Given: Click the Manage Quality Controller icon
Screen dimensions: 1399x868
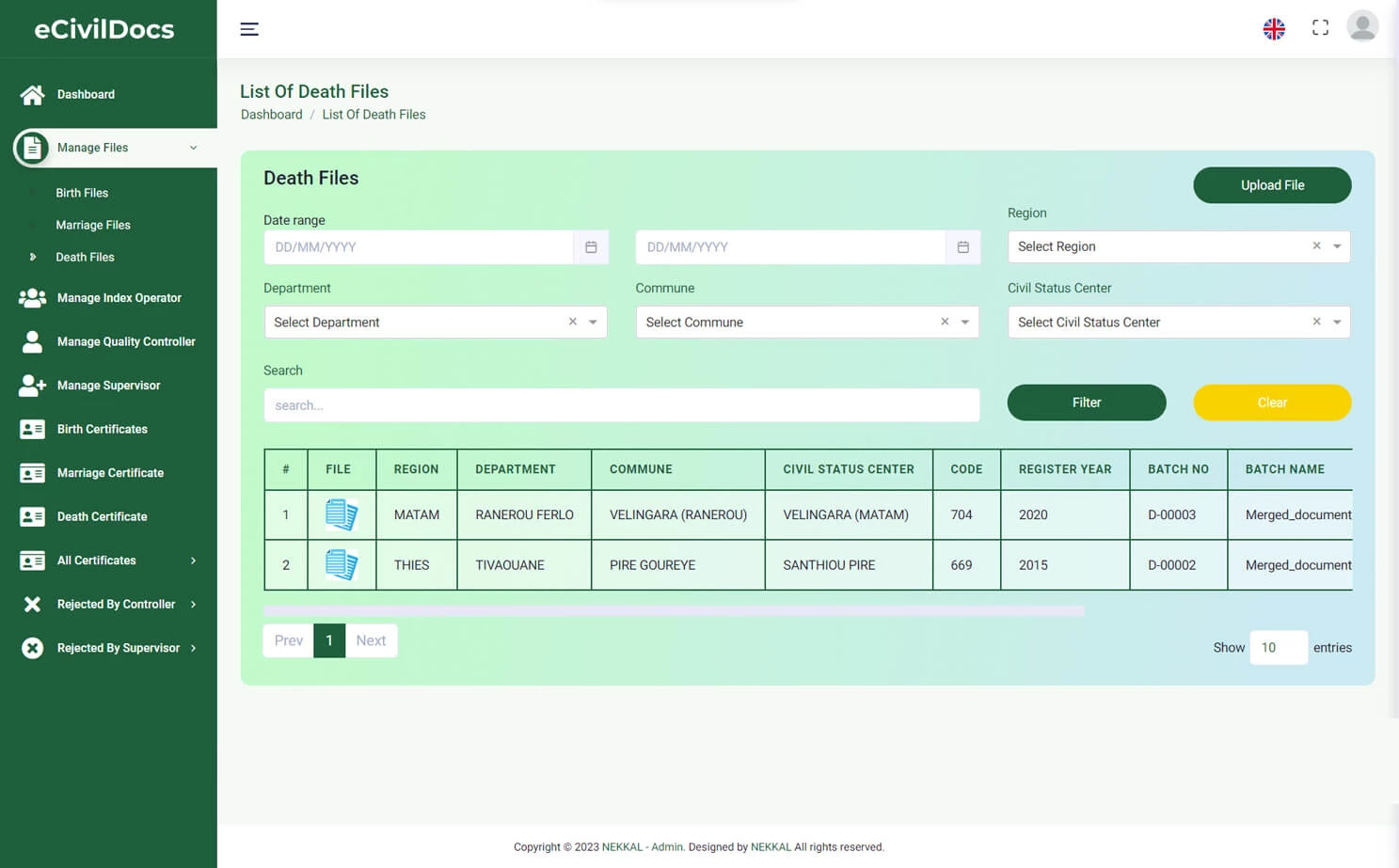Looking at the screenshot, I should 31,341.
